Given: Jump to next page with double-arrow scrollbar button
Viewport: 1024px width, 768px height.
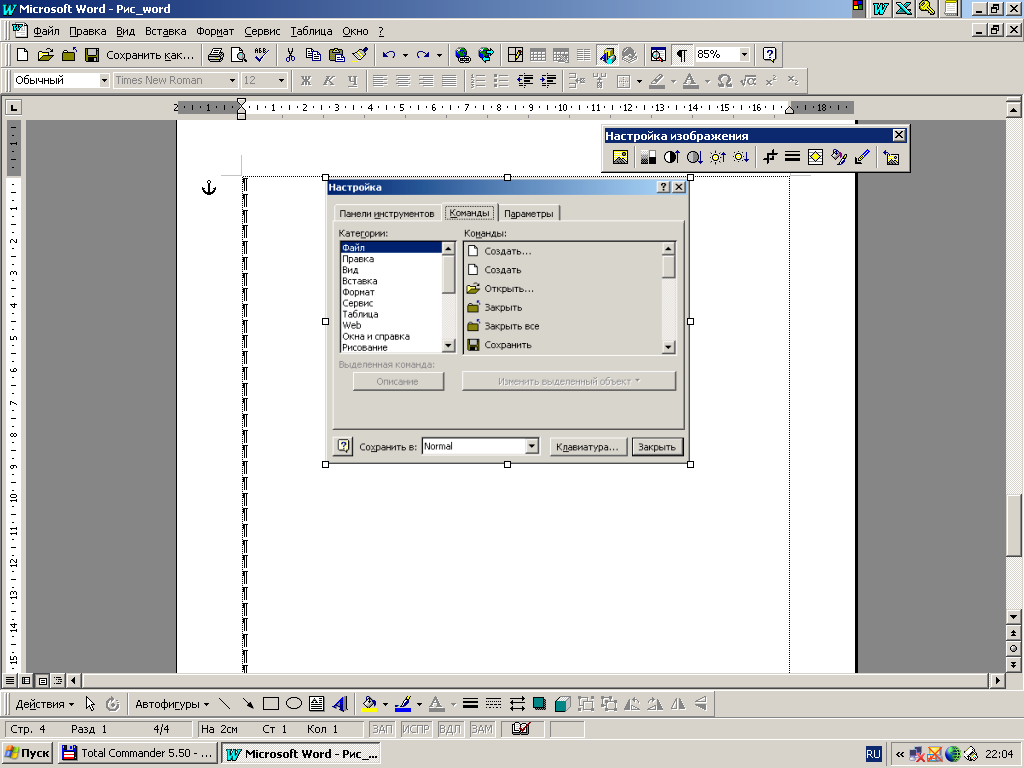Looking at the screenshot, I should pyautogui.click(x=1013, y=665).
